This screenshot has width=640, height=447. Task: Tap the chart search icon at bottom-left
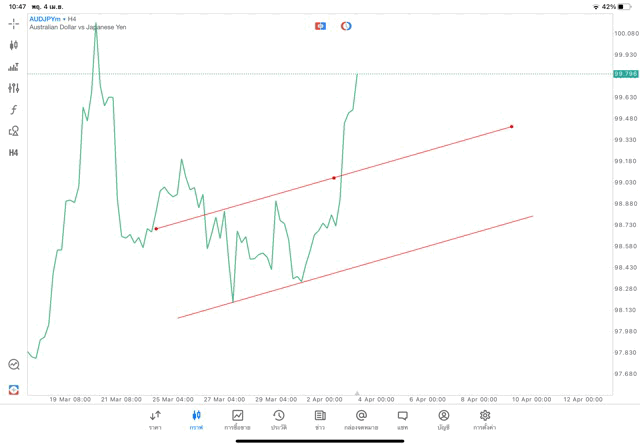pos(14,365)
